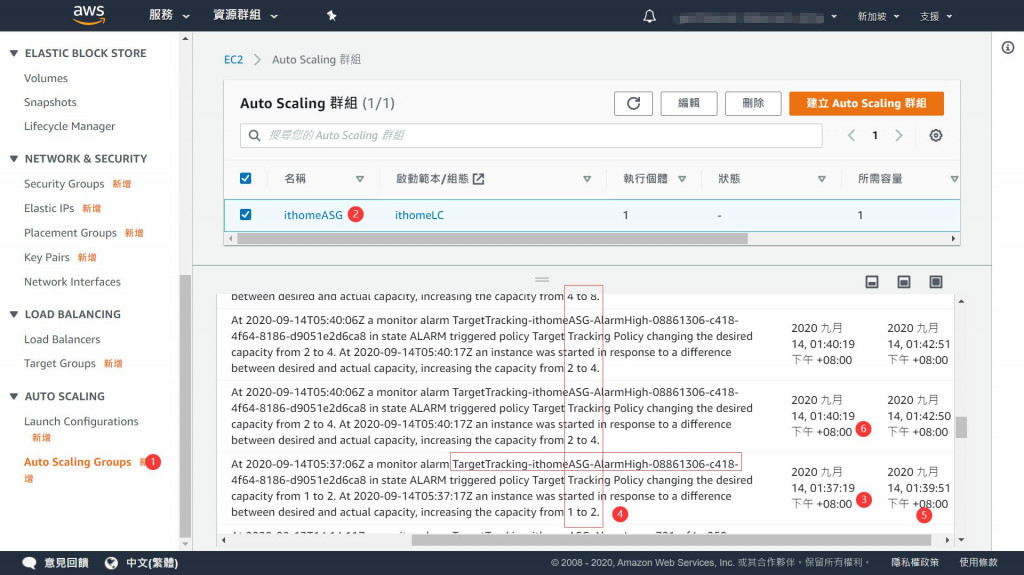
Task: Open Load Balancers in the sidebar
Action: point(62,339)
